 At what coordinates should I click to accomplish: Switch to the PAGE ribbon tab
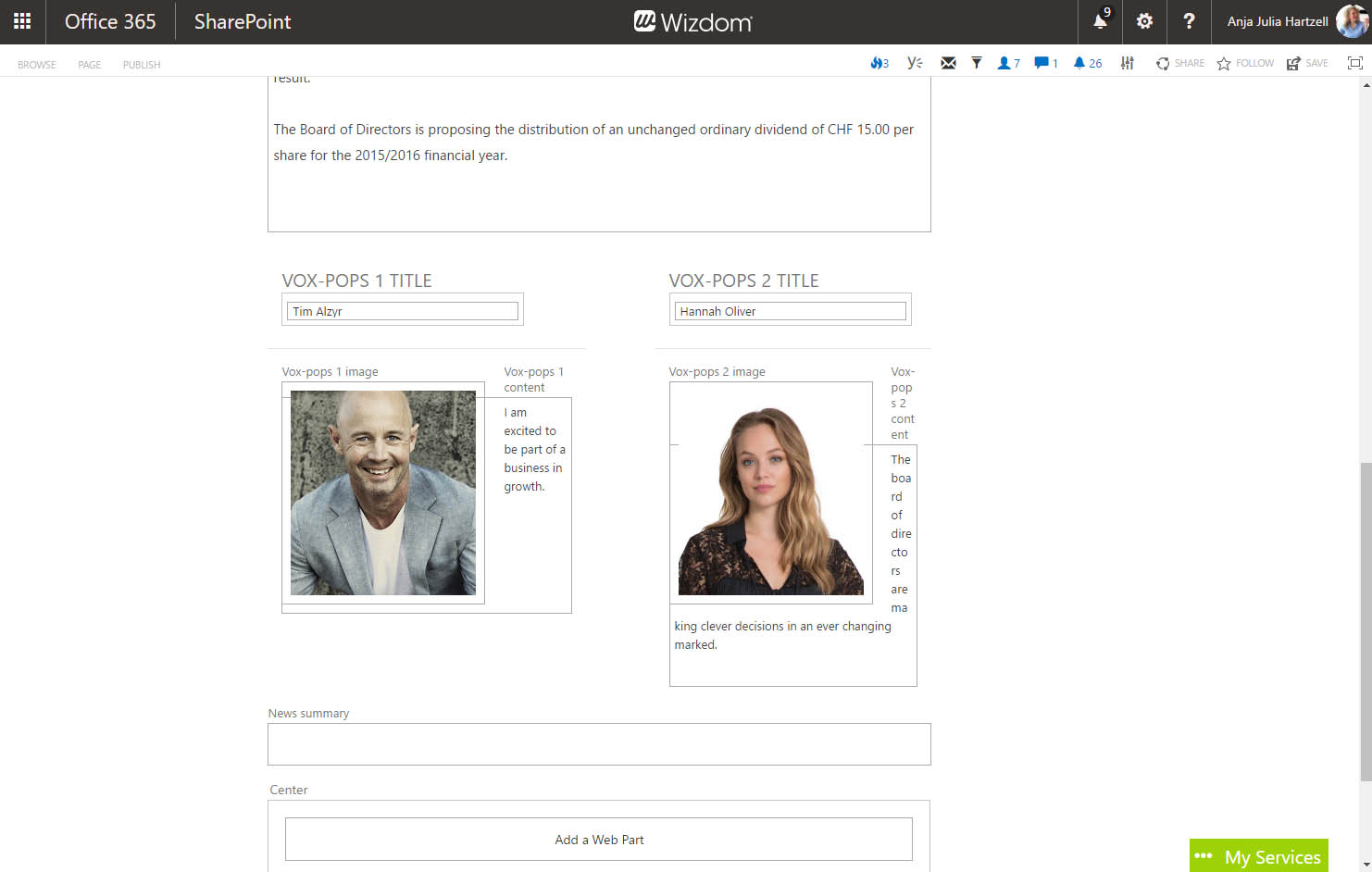point(89,65)
